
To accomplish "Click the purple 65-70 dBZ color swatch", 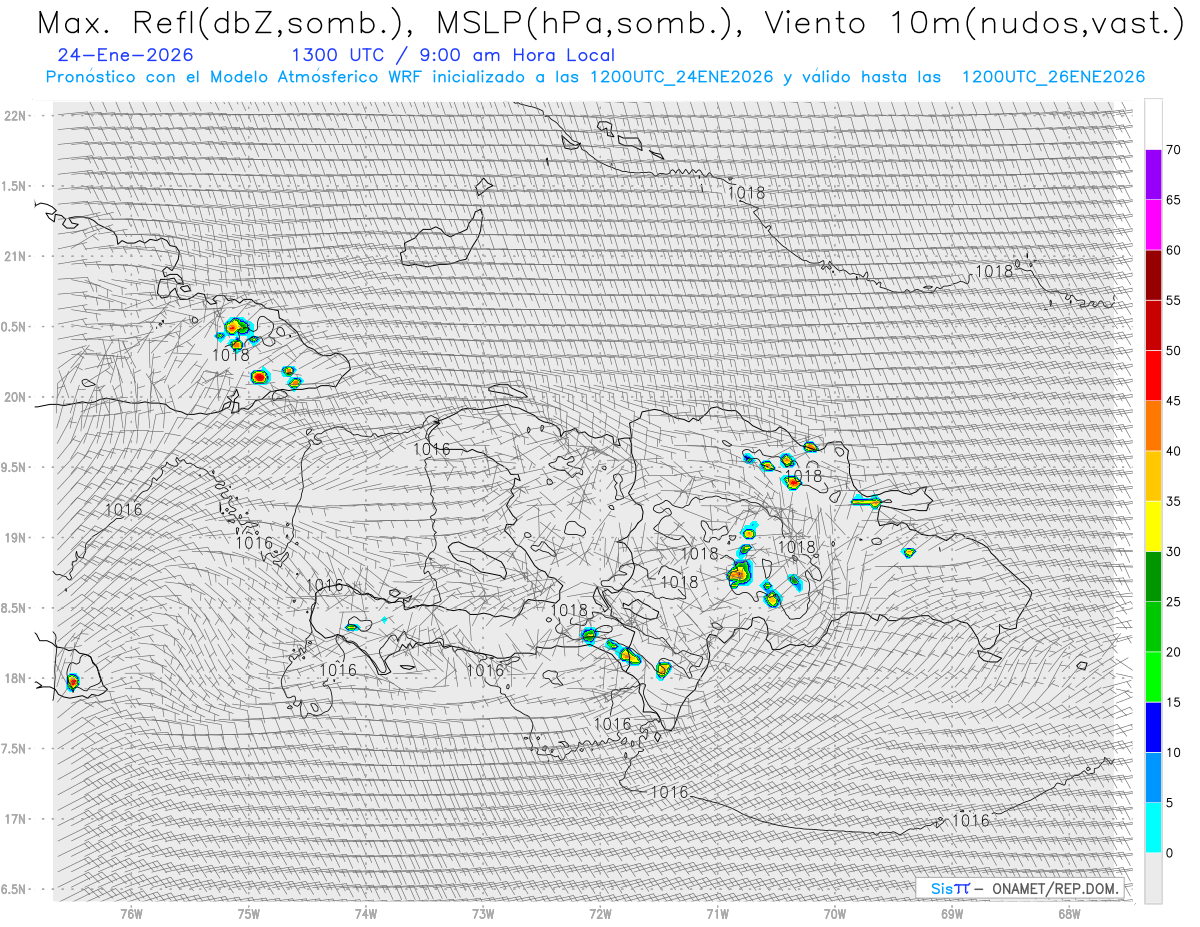I will click(x=1153, y=175).
